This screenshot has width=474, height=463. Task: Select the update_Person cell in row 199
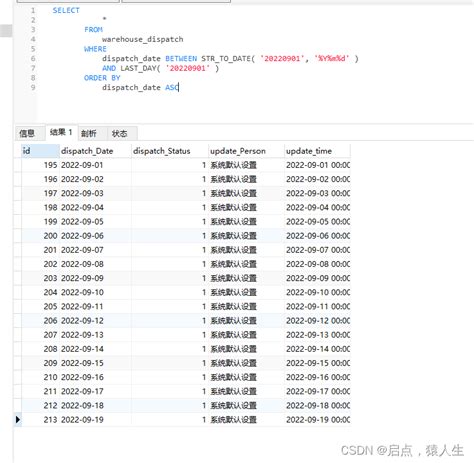[x=246, y=222]
